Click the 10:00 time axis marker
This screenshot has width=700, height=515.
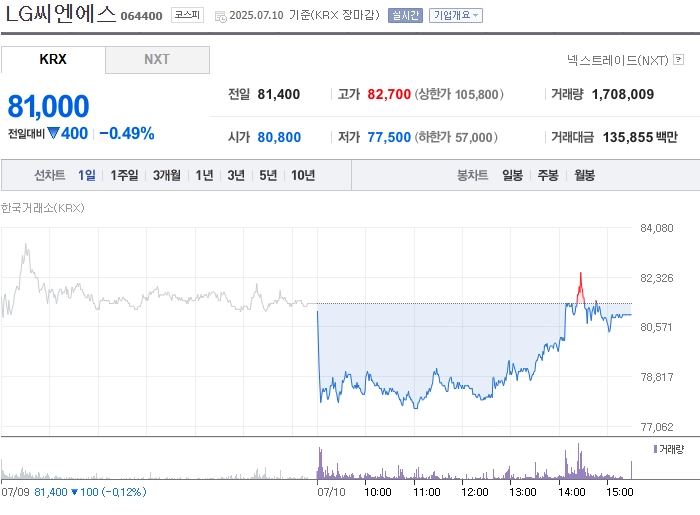point(378,492)
